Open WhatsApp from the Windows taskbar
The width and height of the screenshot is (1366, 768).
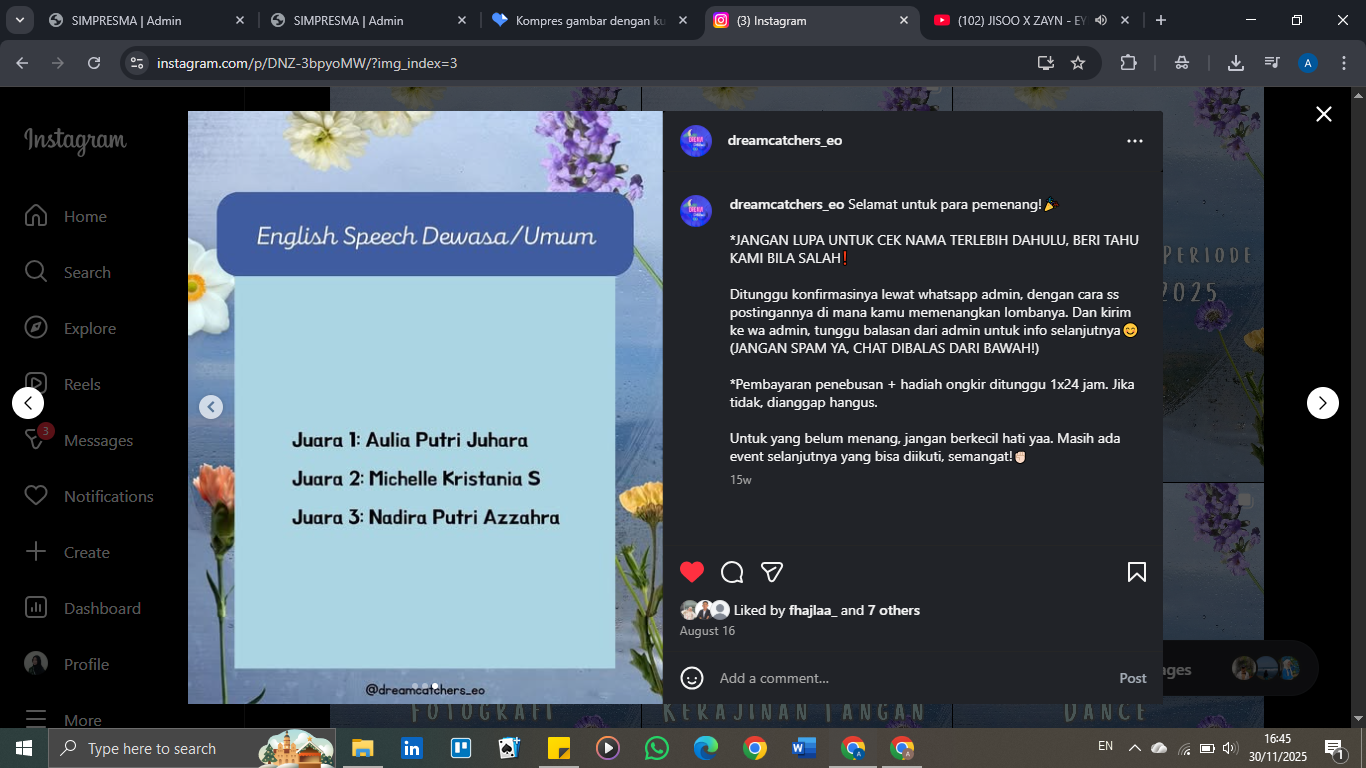pyautogui.click(x=656, y=748)
